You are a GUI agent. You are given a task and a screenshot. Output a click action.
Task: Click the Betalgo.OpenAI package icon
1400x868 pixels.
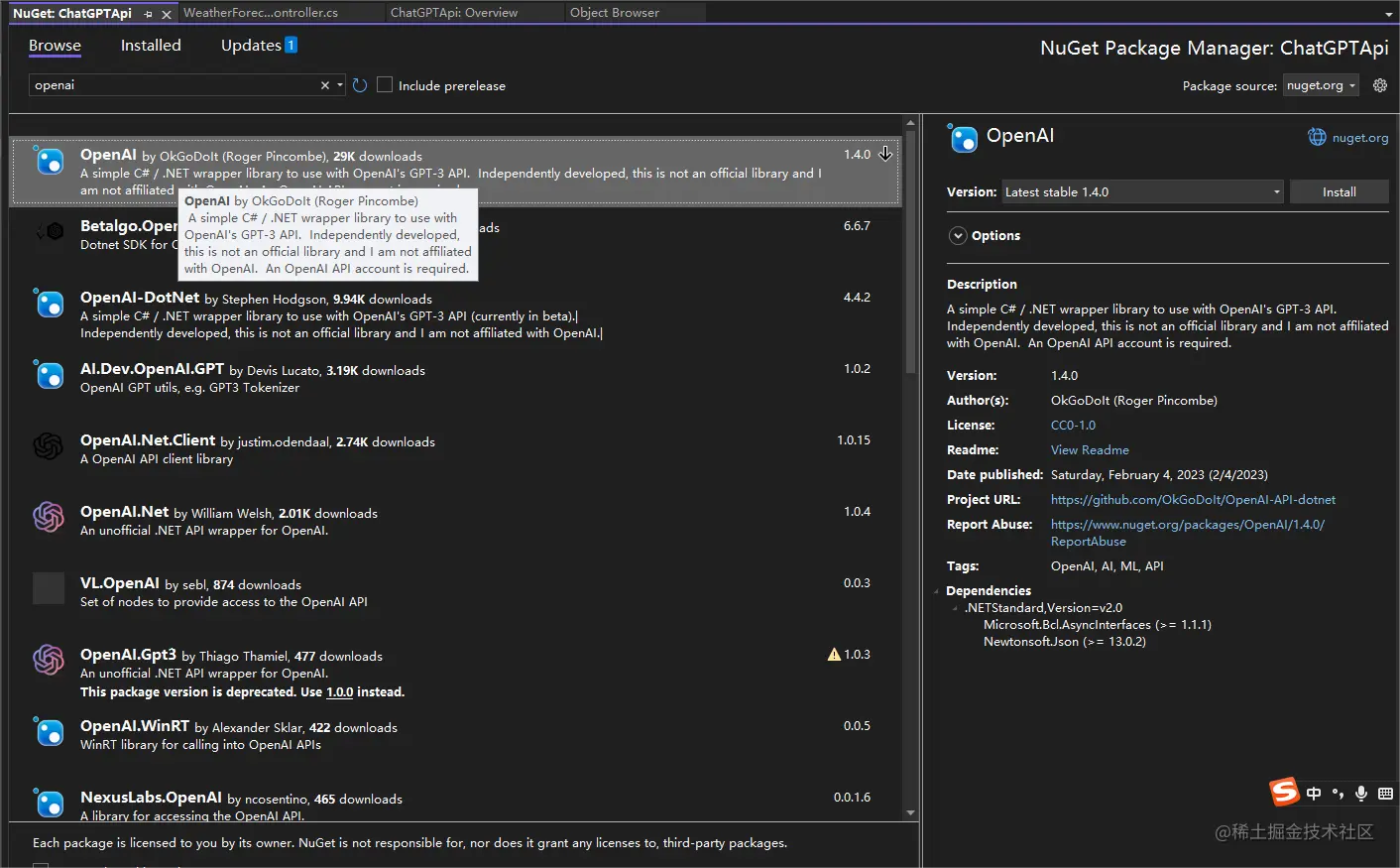[x=49, y=232]
